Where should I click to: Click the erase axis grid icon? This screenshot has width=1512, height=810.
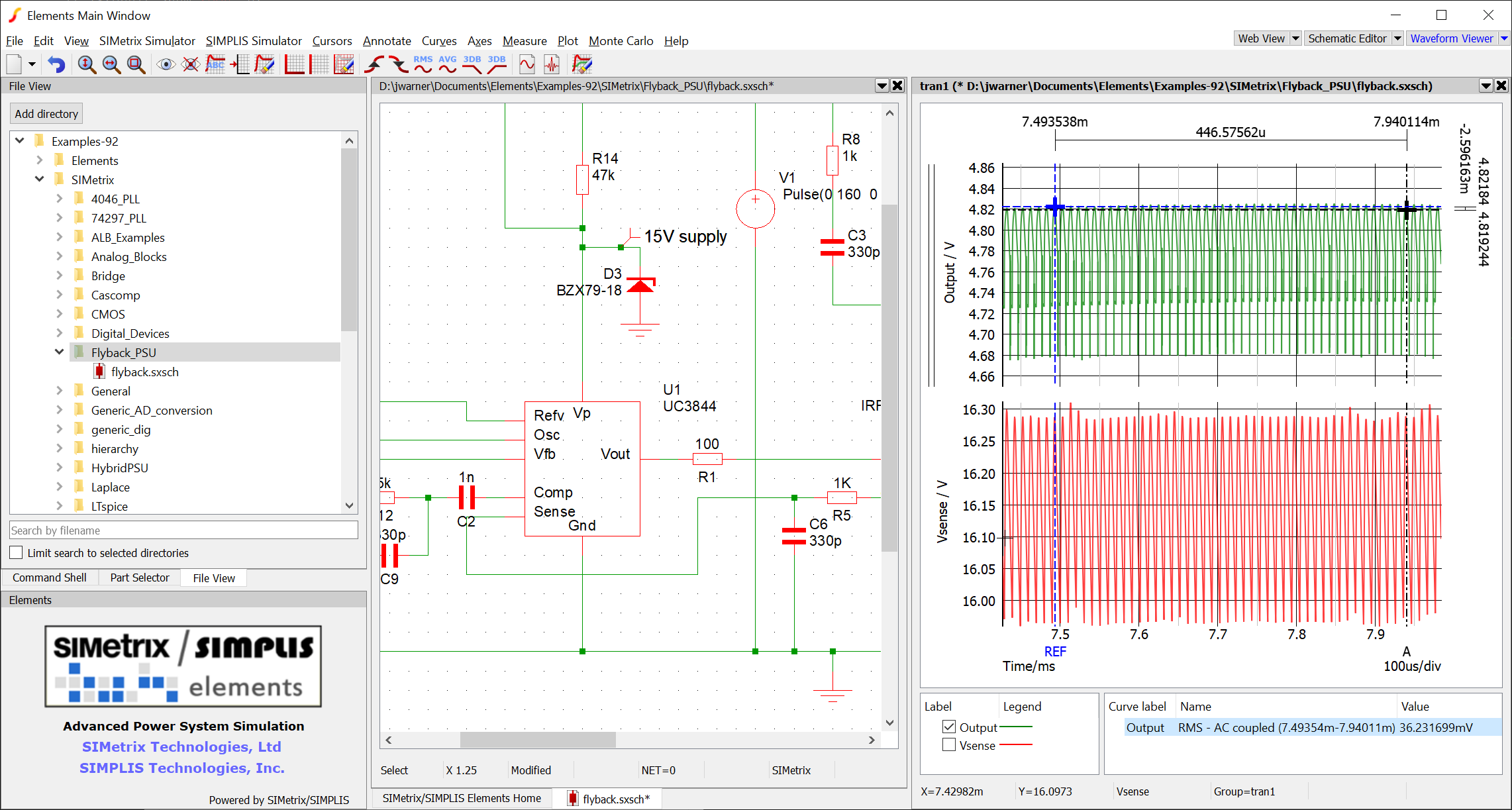tap(344, 64)
